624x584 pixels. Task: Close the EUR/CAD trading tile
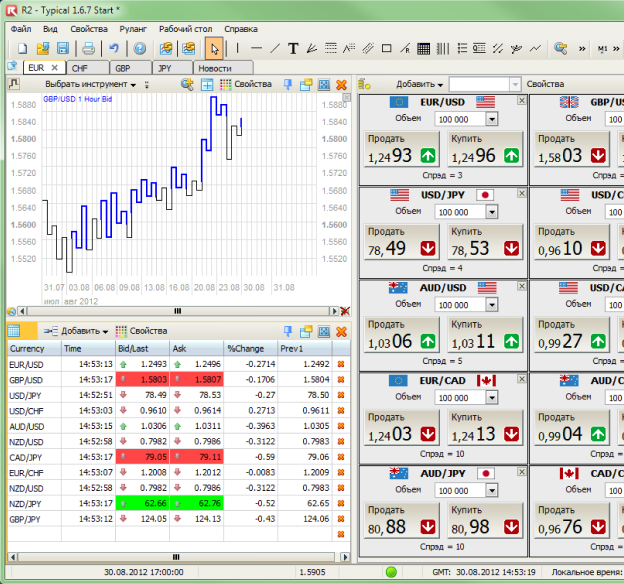point(521,379)
